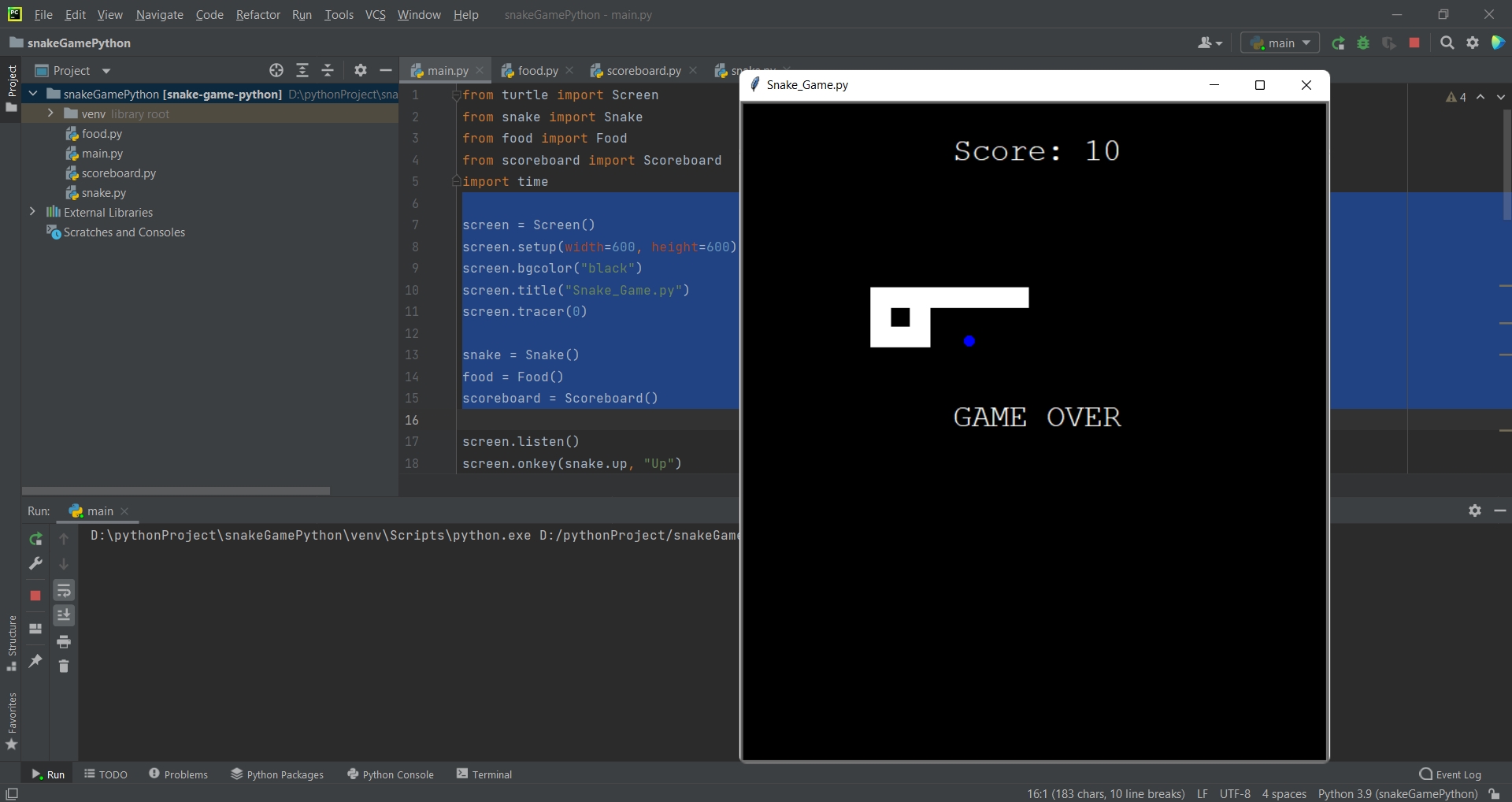The width and height of the screenshot is (1512, 802).
Task: Toggle read-only lock icon in status bar
Action: [x=1494, y=794]
